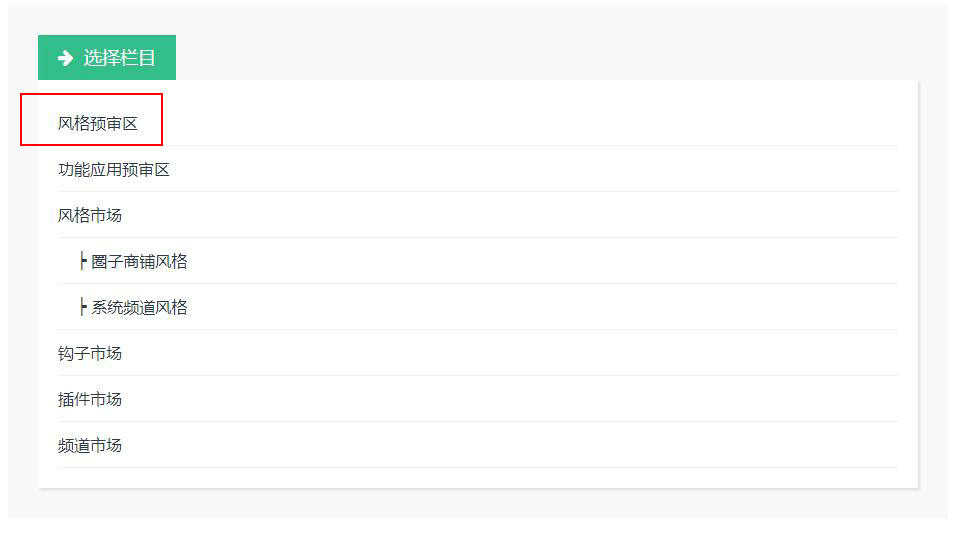Viewport: 967px width, 533px height.
Task: Click inside the red highlighted box
Action: pos(91,119)
